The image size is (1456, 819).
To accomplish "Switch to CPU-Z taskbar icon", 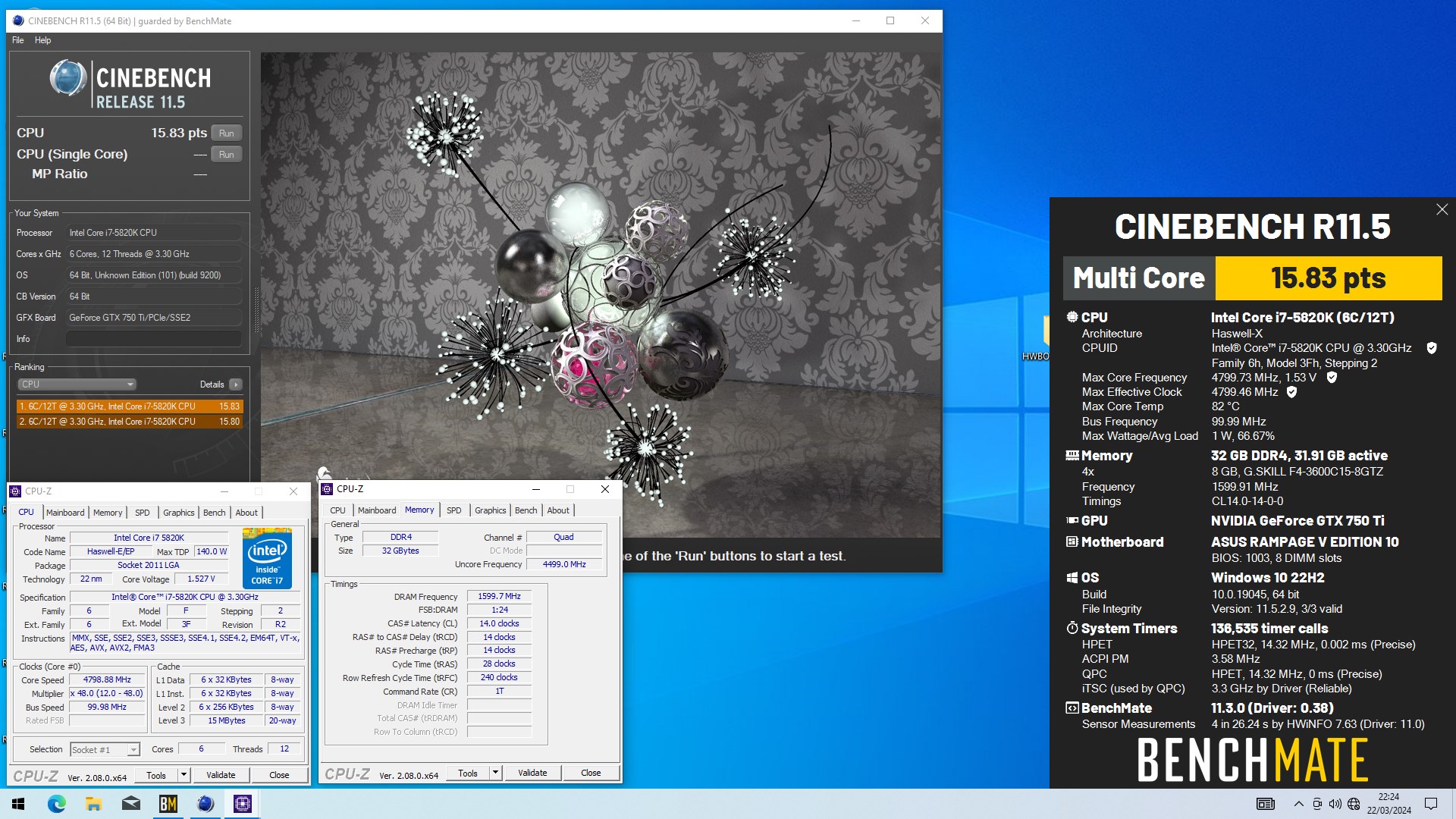I will (243, 804).
